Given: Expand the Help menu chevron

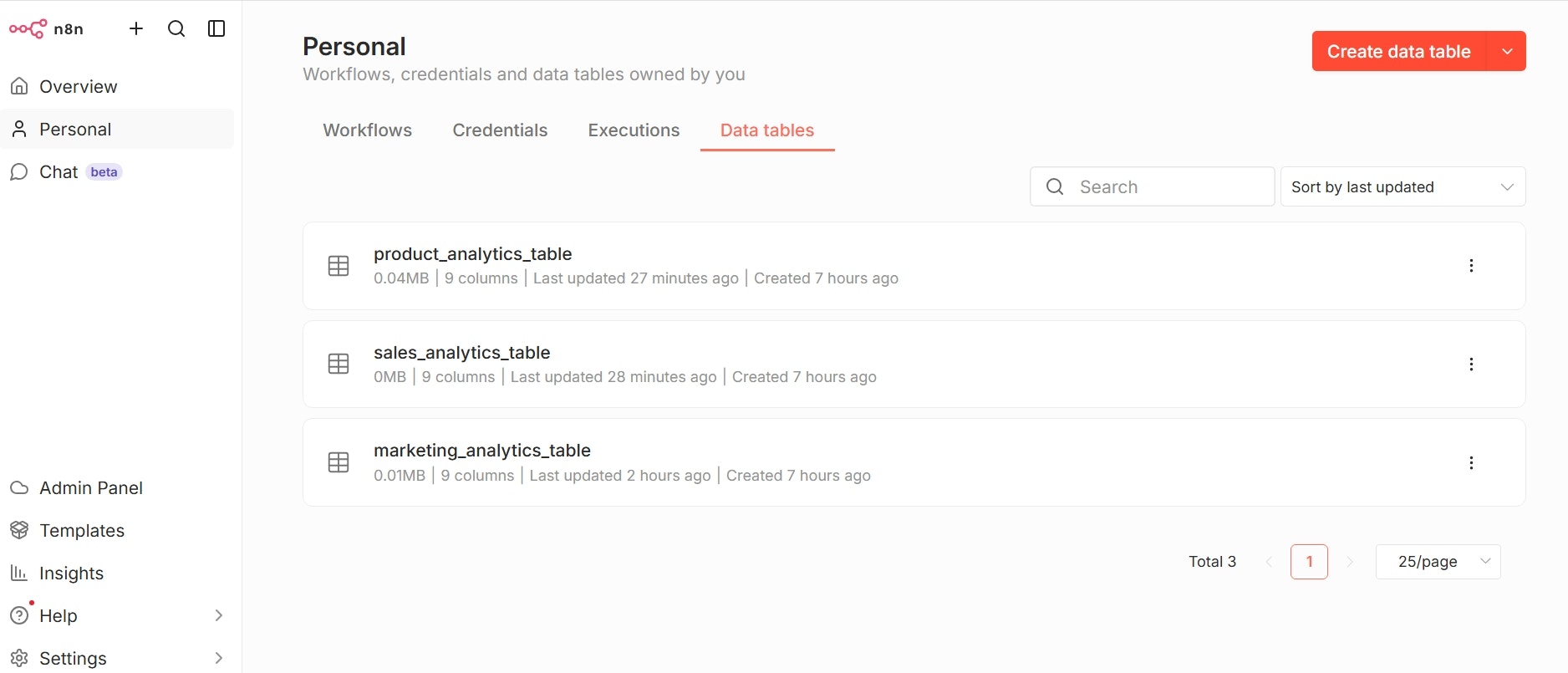Looking at the screenshot, I should (218, 615).
